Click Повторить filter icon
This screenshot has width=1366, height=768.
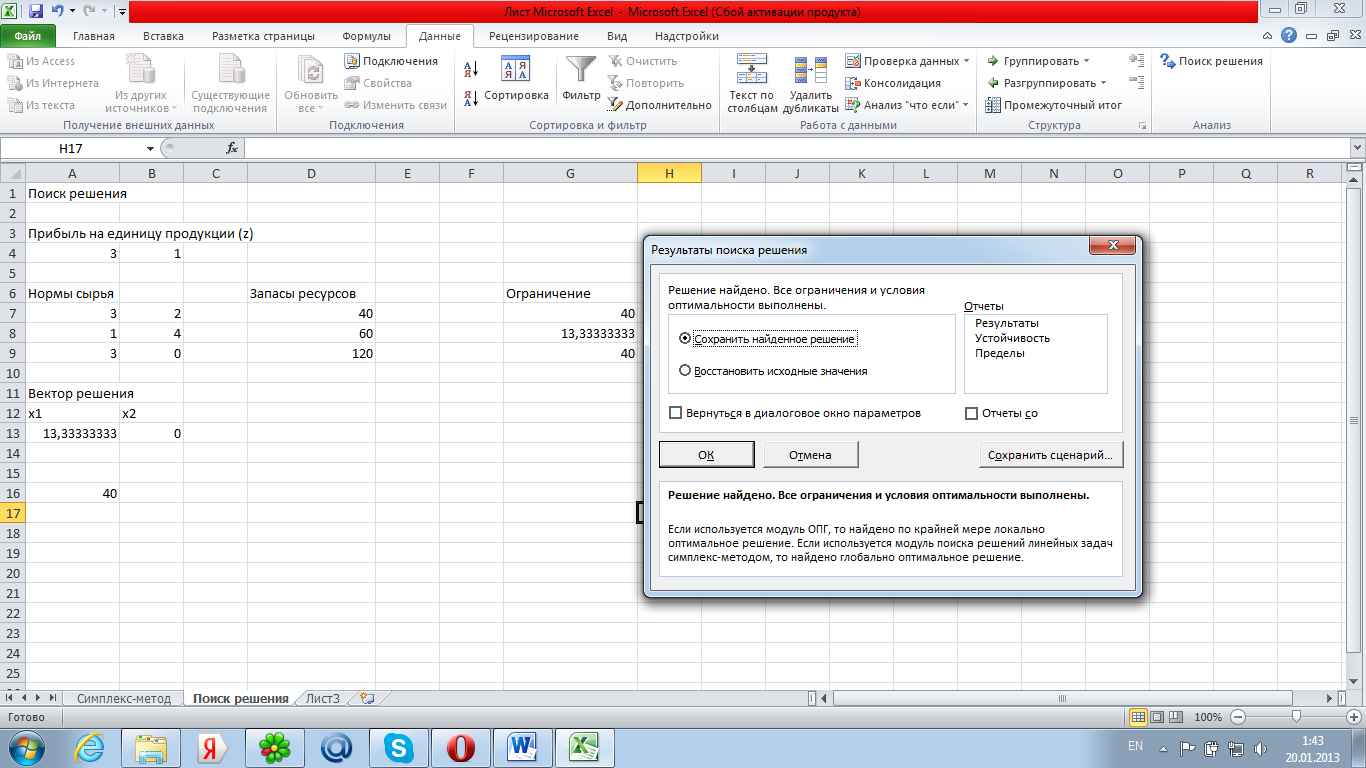pyautogui.click(x=616, y=83)
